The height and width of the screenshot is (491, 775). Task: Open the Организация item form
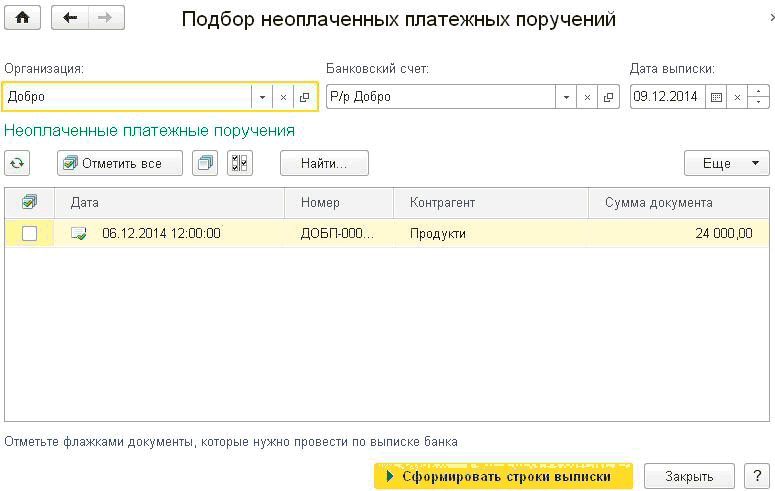coord(305,97)
